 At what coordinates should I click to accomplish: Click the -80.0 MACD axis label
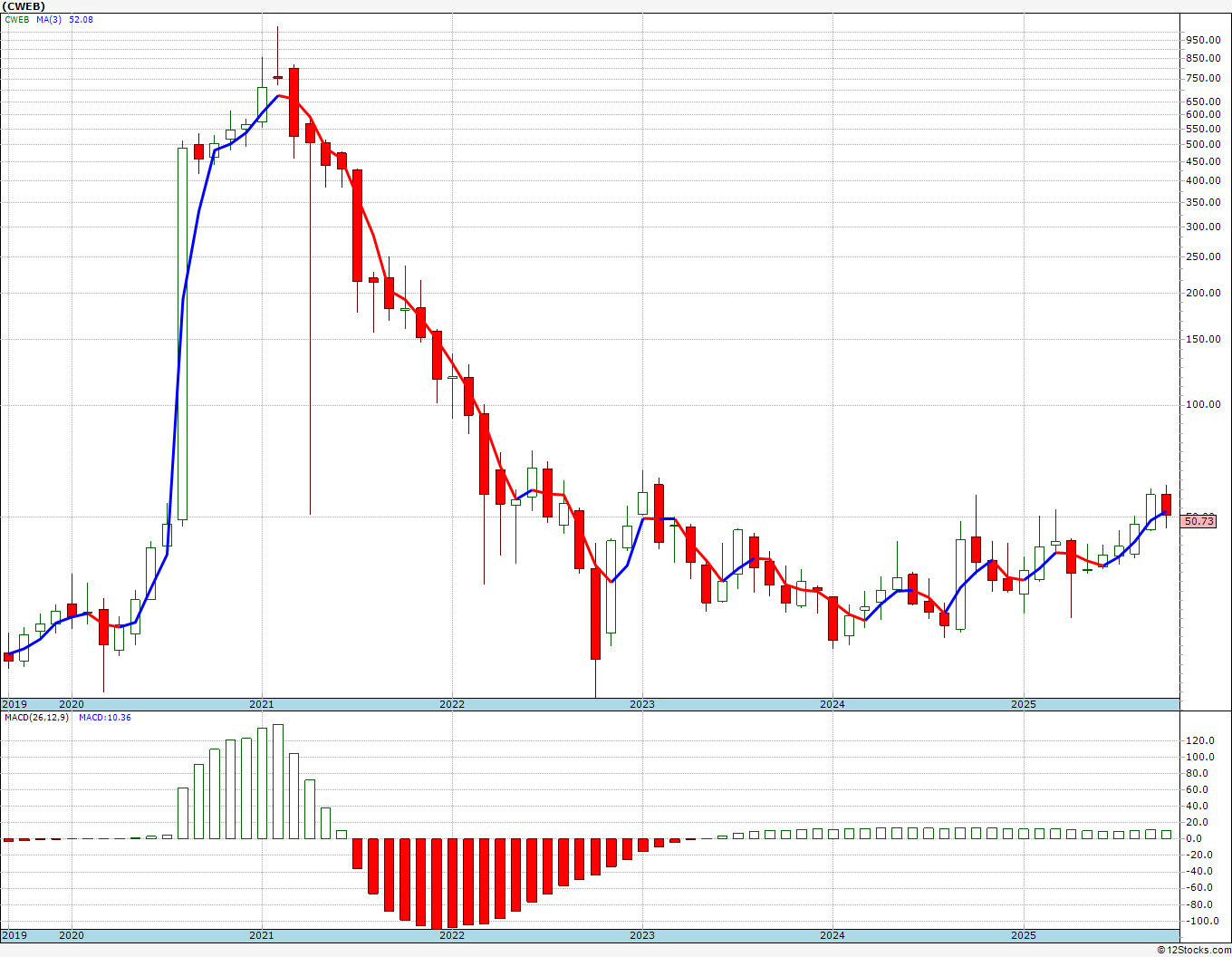[x=1198, y=904]
